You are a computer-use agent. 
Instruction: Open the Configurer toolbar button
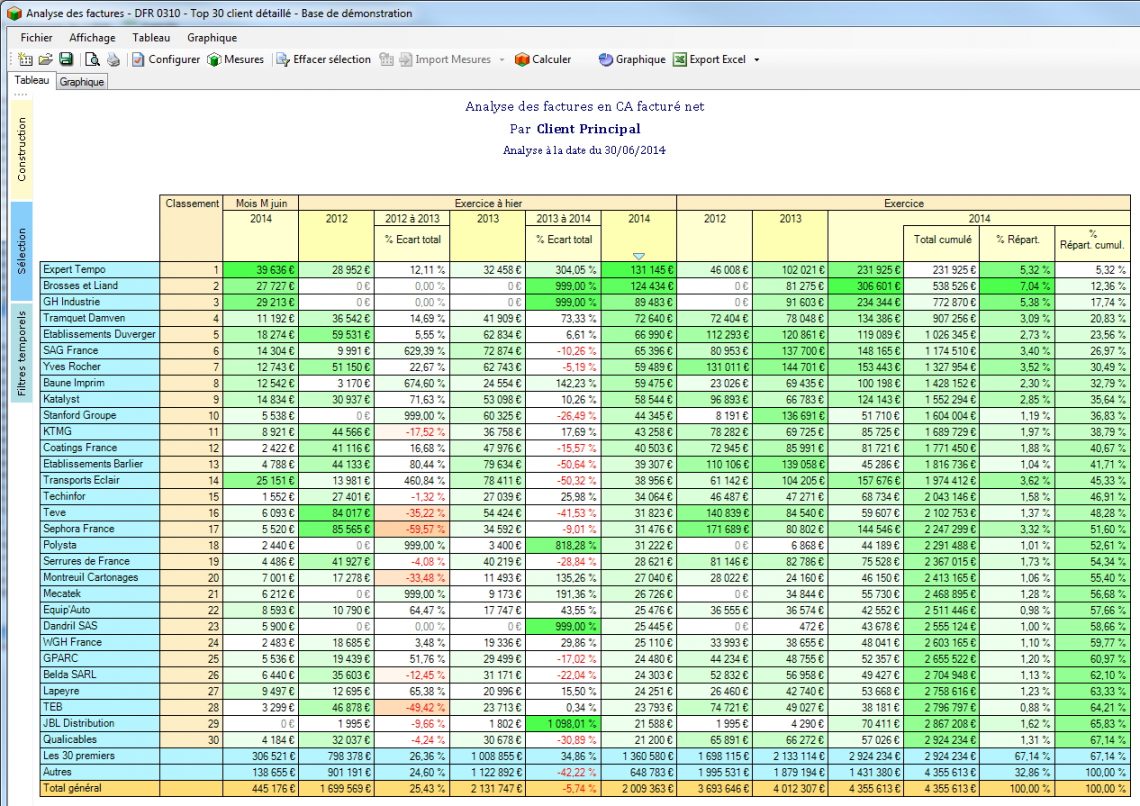(166, 60)
